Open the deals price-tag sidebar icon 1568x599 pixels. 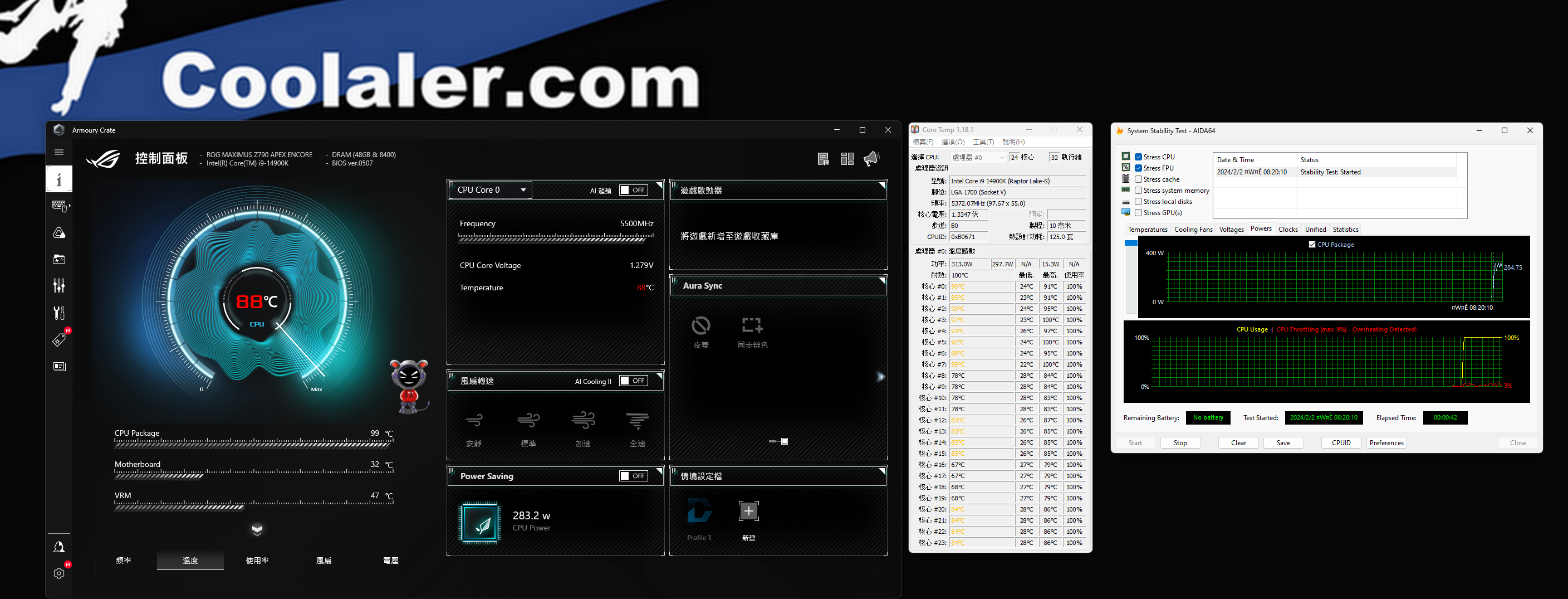click(x=59, y=339)
